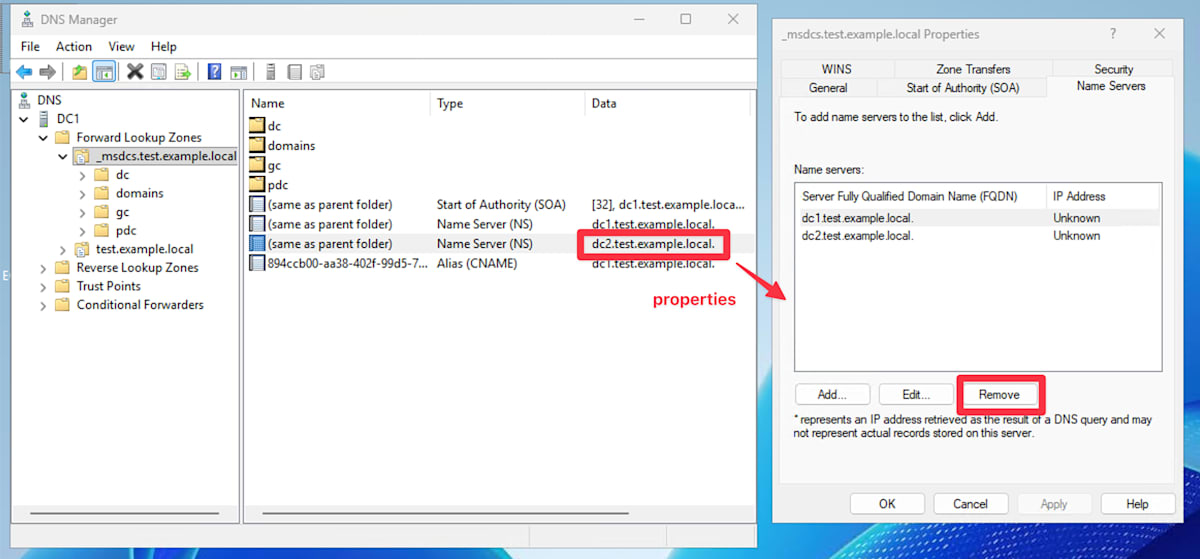
Task: Click the Type column header in DNS Manager
Action: pos(508,103)
